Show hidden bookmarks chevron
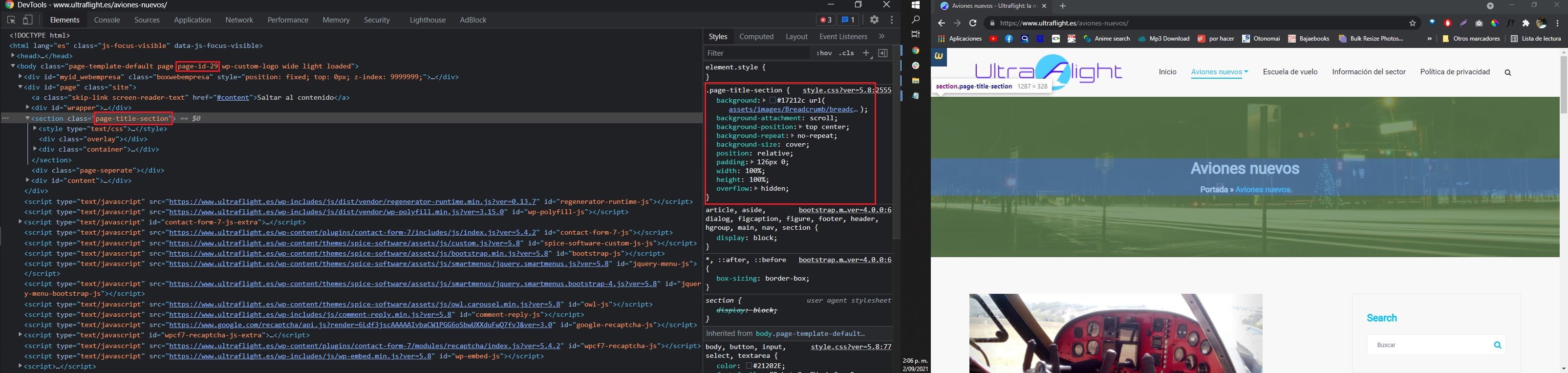 coord(1429,39)
